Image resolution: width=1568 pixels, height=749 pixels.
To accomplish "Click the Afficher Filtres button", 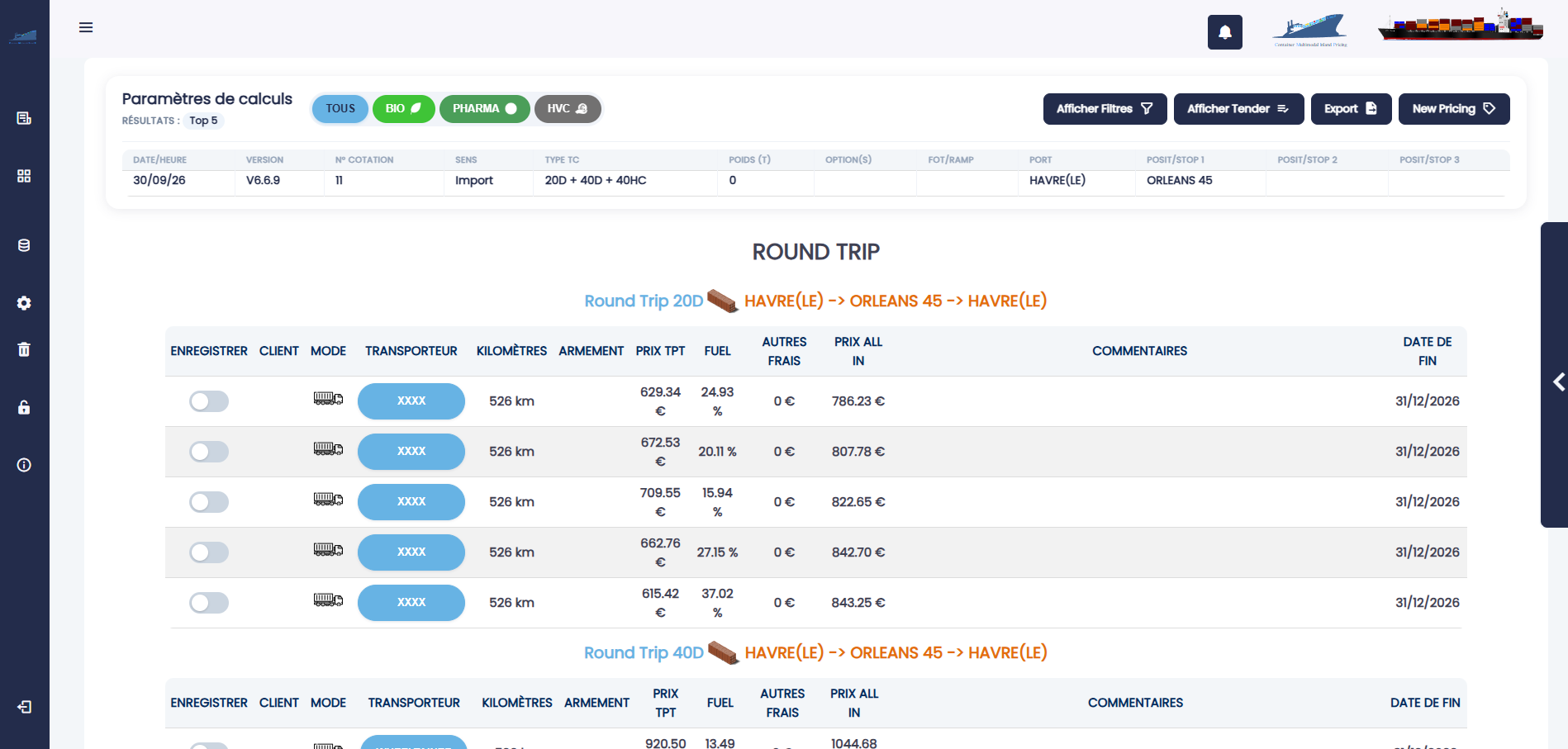I will (x=1105, y=109).
